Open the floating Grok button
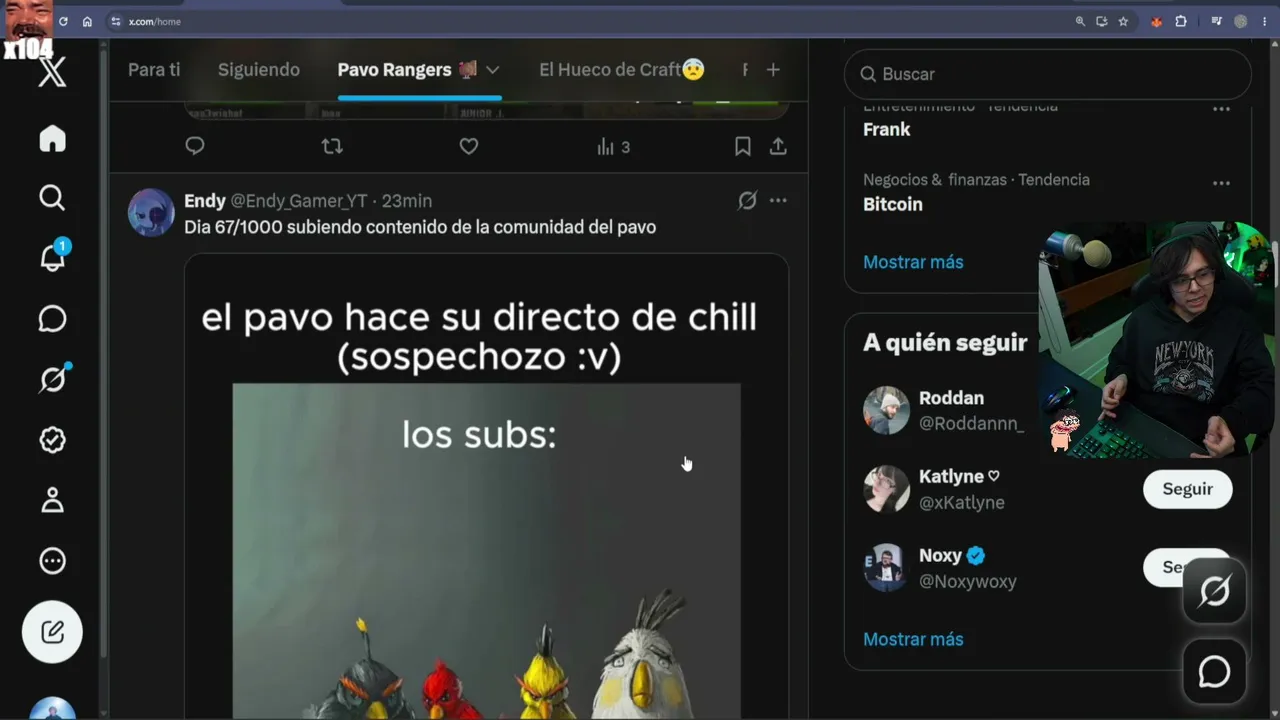 click(1215, 591)
